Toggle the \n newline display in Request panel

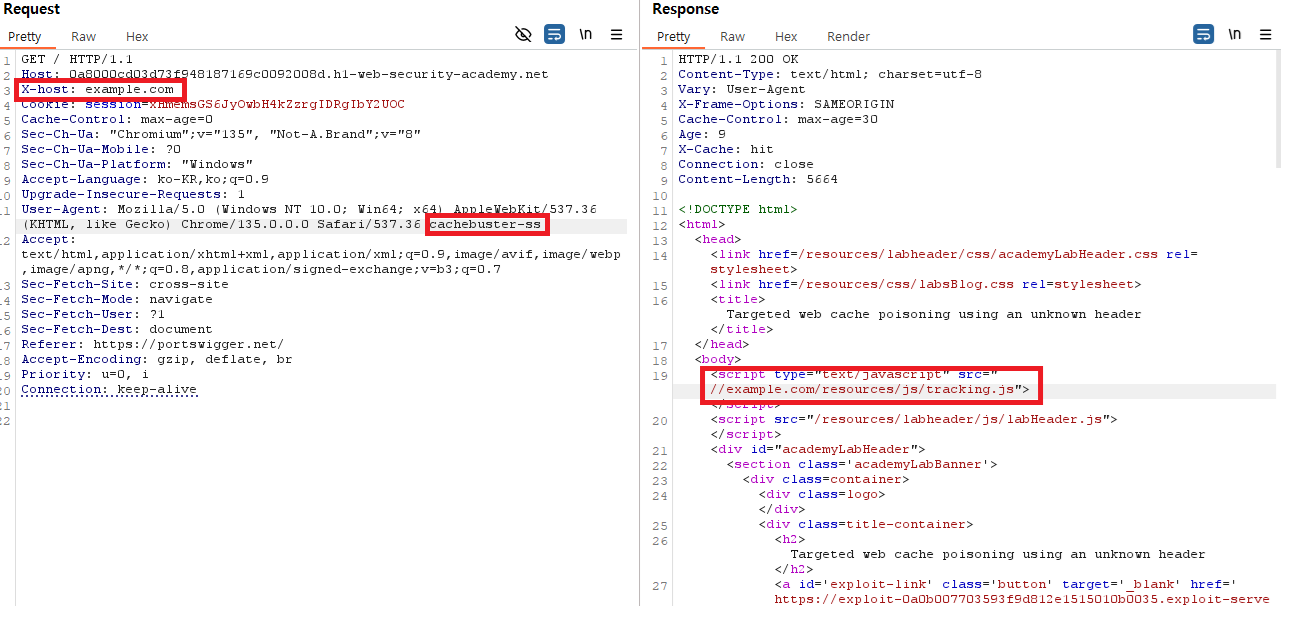pyautogui.click(x=586, y=34)
